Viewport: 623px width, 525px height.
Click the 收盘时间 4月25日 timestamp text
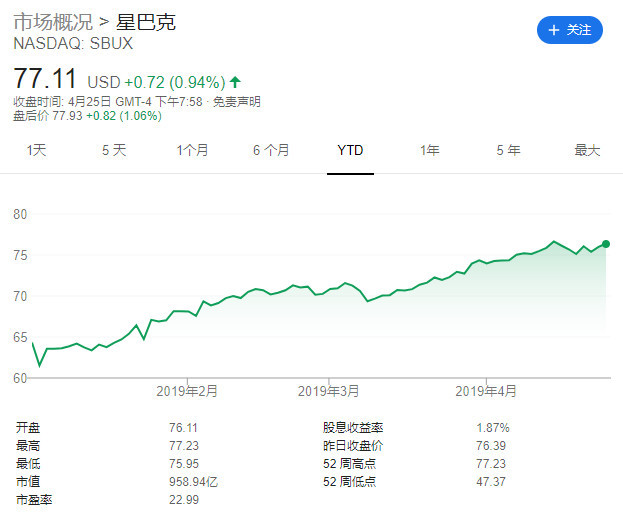coord(108,102)
